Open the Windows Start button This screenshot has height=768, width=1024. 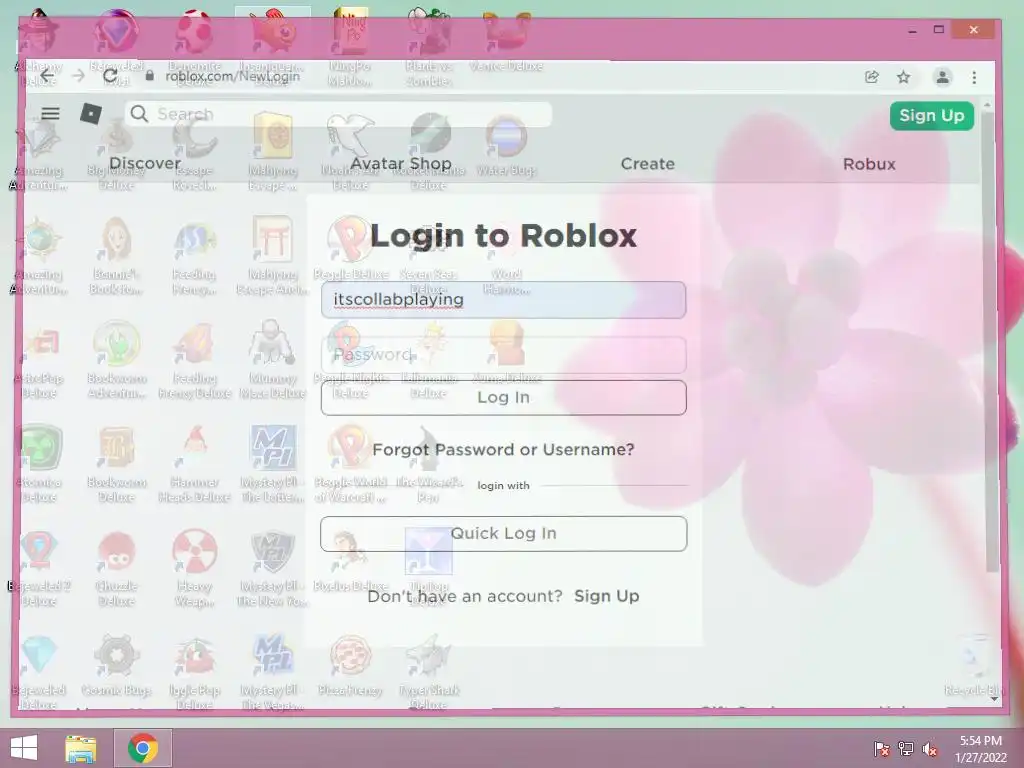pos(24,748)
